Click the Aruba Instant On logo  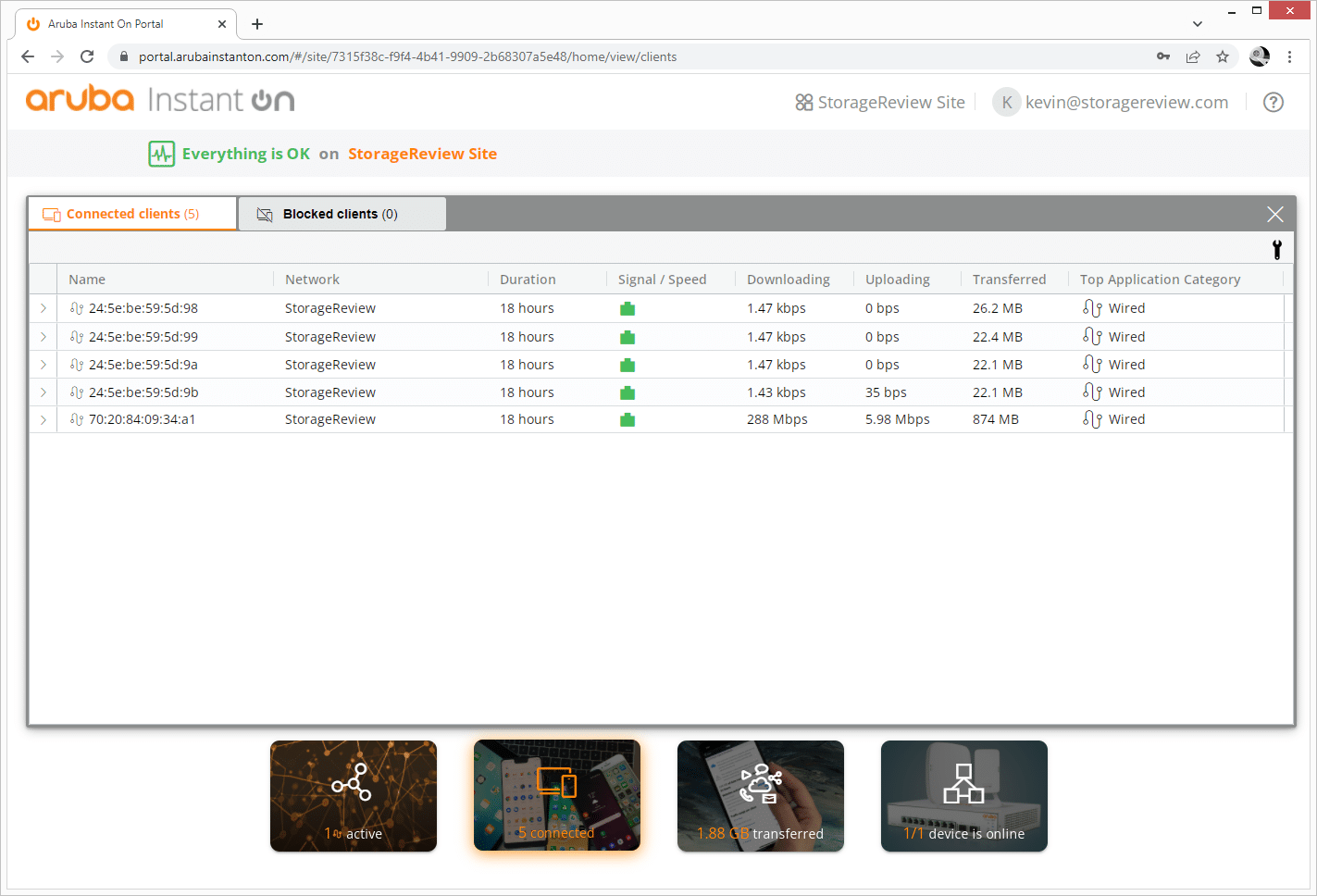[160, 99]
